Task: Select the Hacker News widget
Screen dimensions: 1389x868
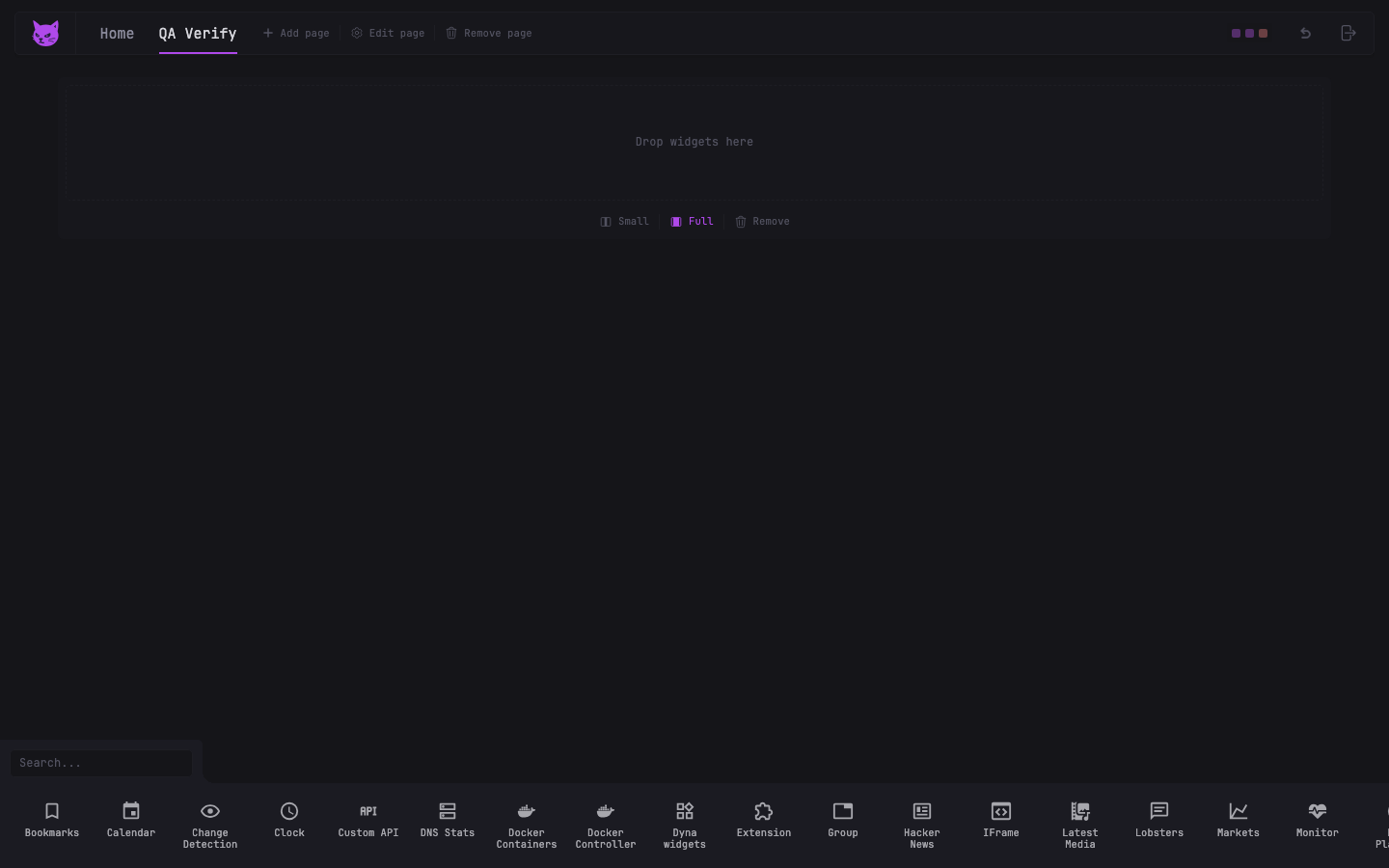Action: (922, 826)
